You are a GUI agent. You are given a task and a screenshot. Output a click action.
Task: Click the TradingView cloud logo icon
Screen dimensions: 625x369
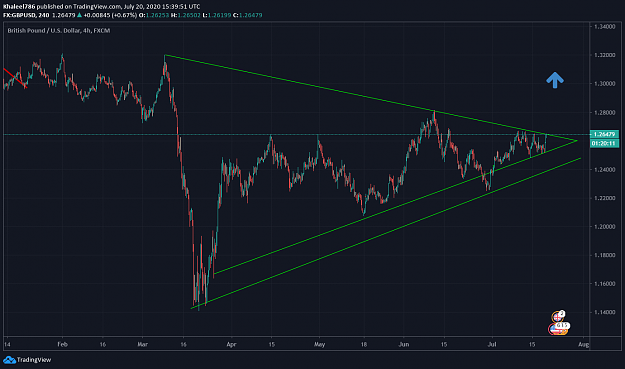(x=9, y=360)
